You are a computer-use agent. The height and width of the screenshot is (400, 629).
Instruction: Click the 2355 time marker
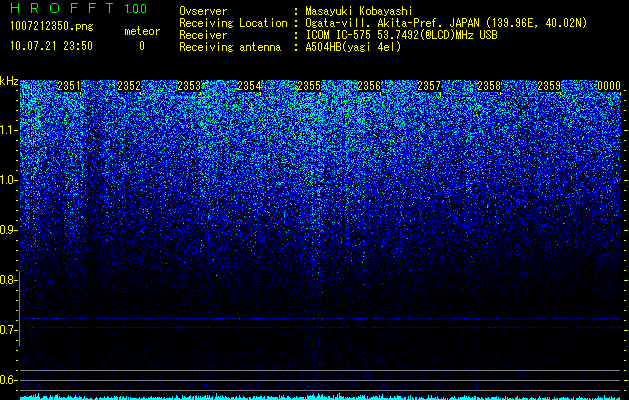click(x=309, y=86)
